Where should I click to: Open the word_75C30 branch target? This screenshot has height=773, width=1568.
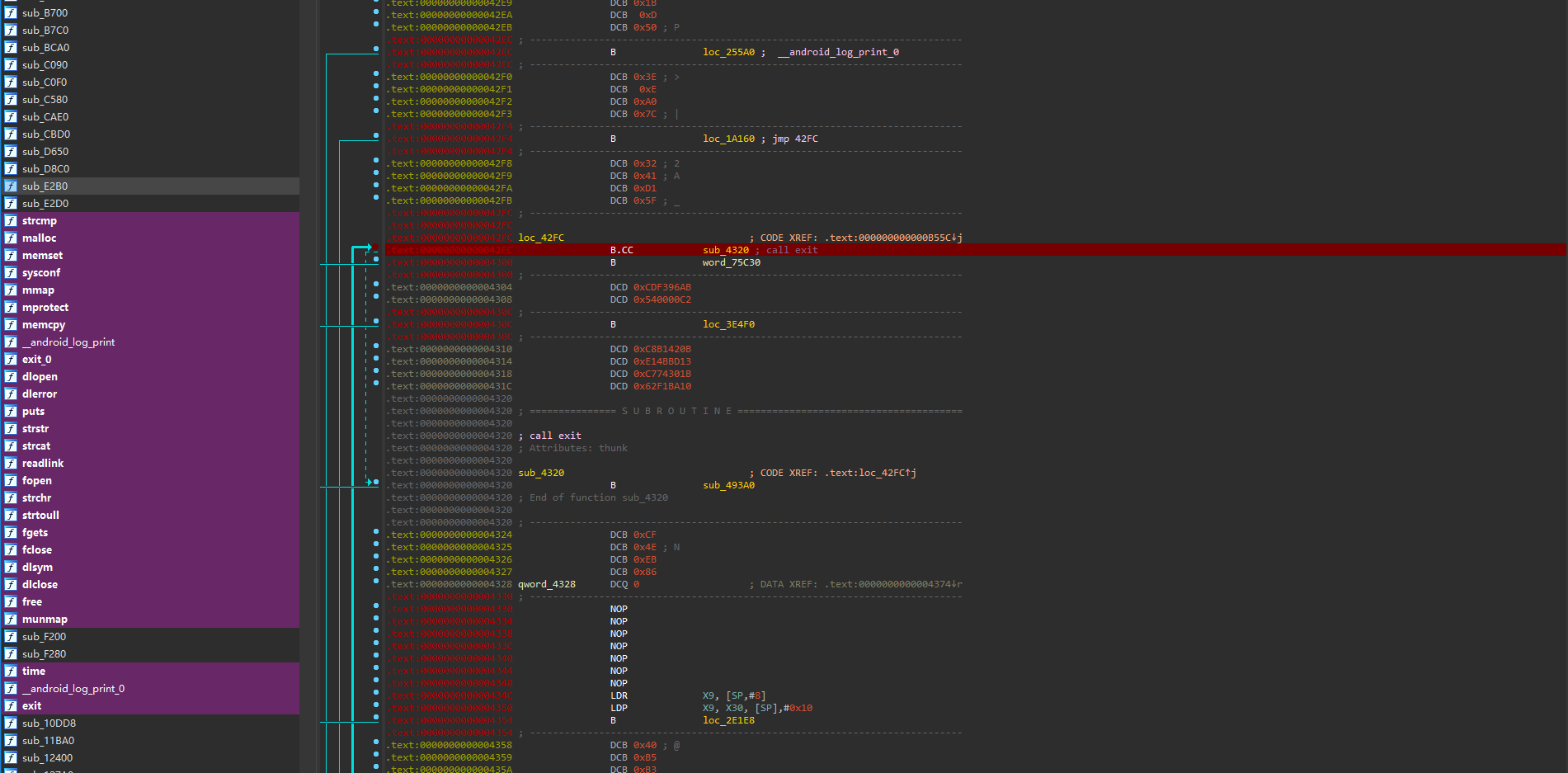click(x=731, y=262)
